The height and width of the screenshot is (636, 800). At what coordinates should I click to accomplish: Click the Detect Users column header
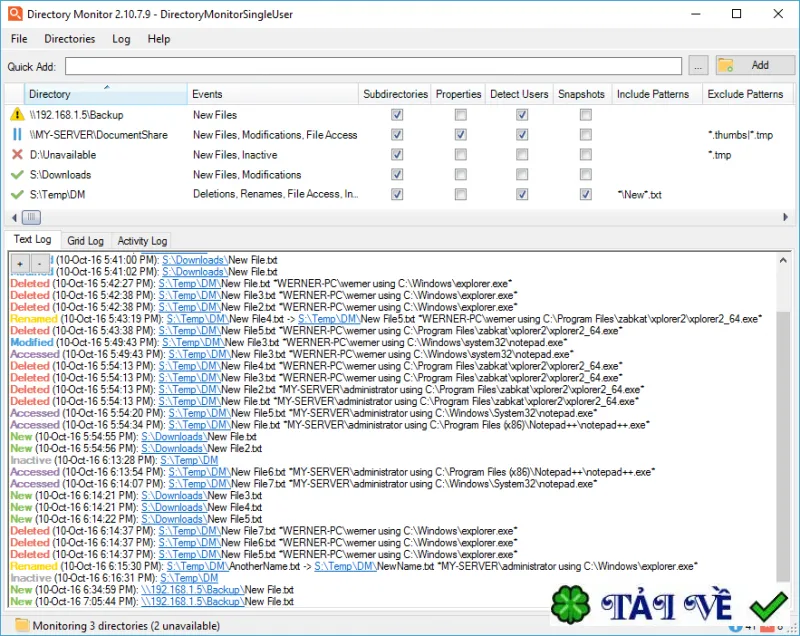(x=519, y=94)
